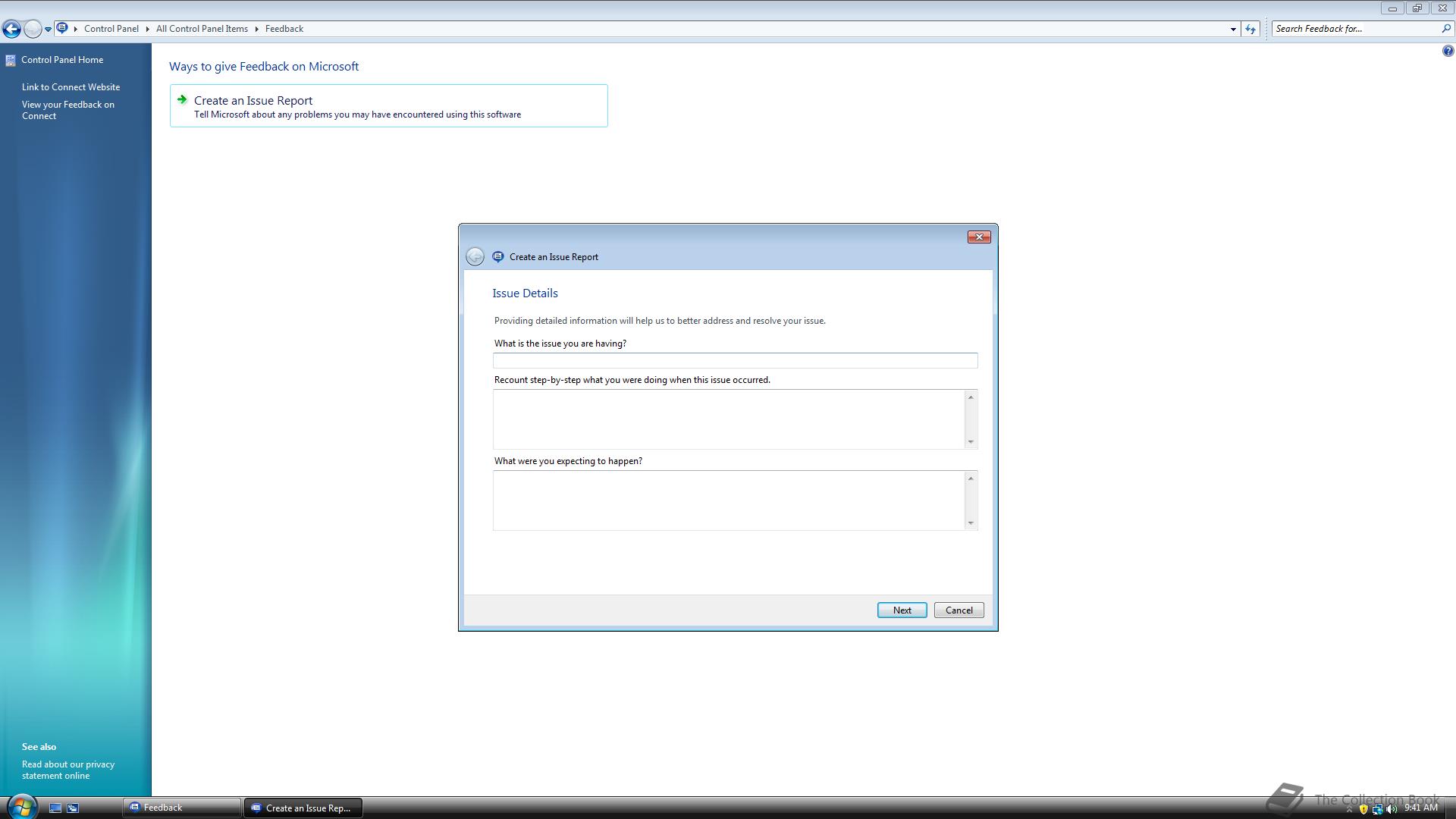Click the Next button
1456x819 pixels.
[902, 610]
